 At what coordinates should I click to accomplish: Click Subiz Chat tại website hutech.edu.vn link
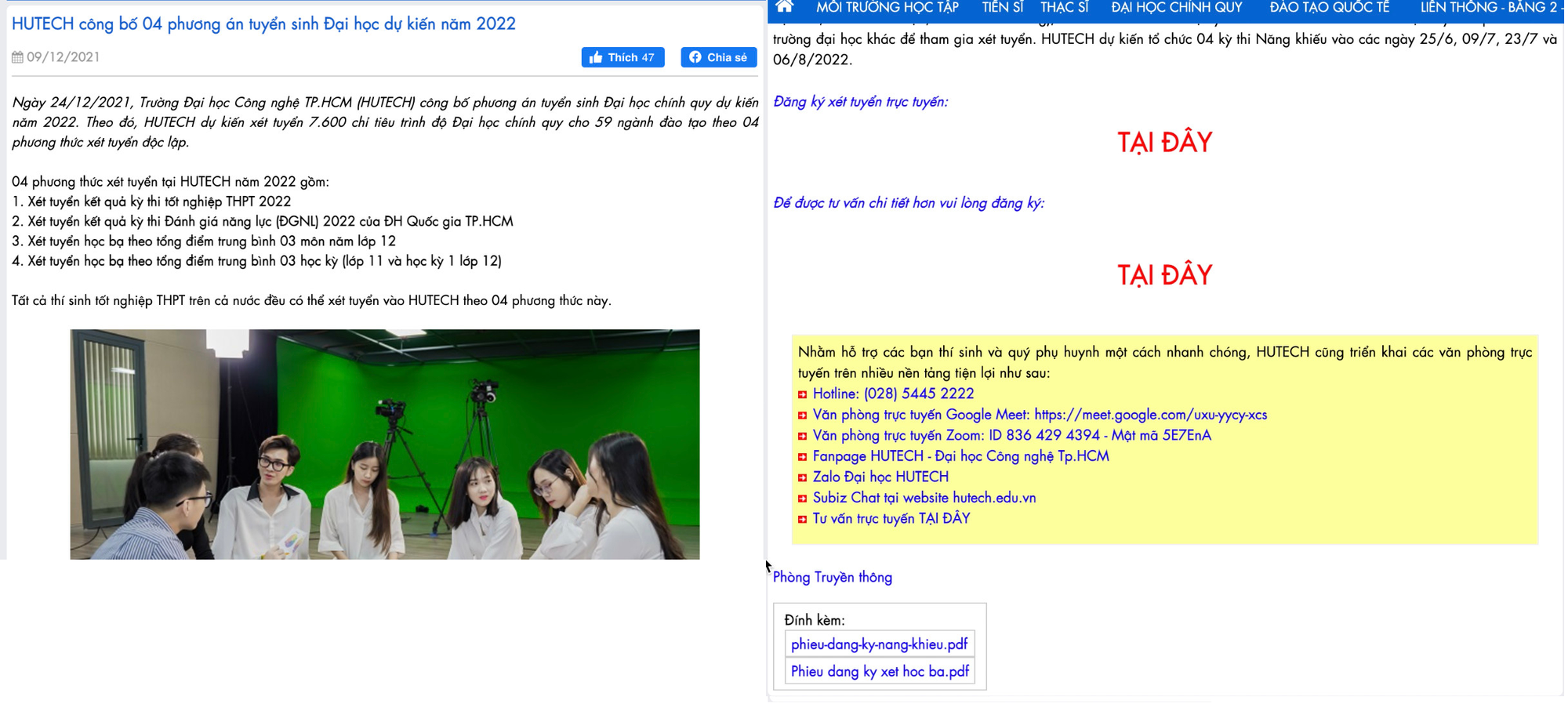(x=924, y=498)
